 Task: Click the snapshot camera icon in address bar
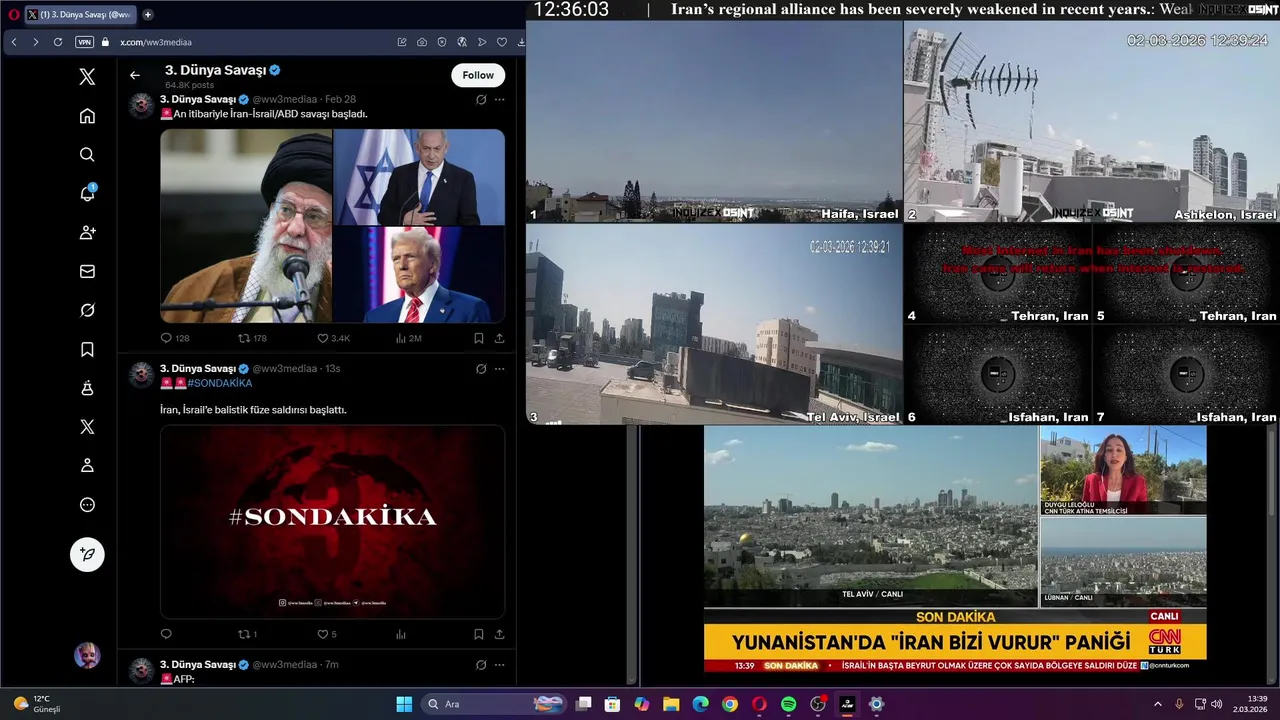(x=422, y=42)
